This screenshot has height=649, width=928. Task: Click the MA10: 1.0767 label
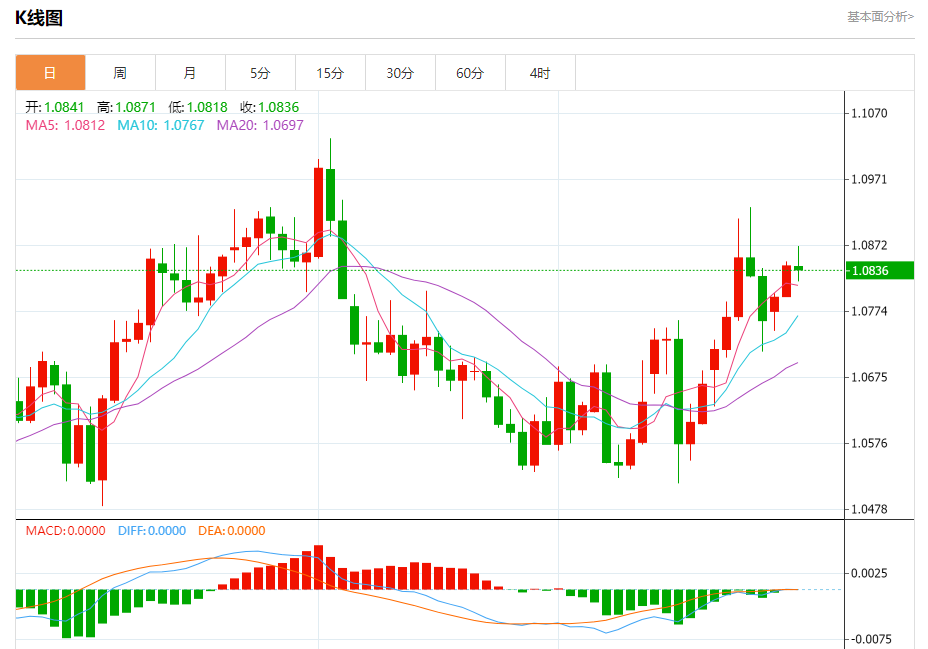coord(160,125)
